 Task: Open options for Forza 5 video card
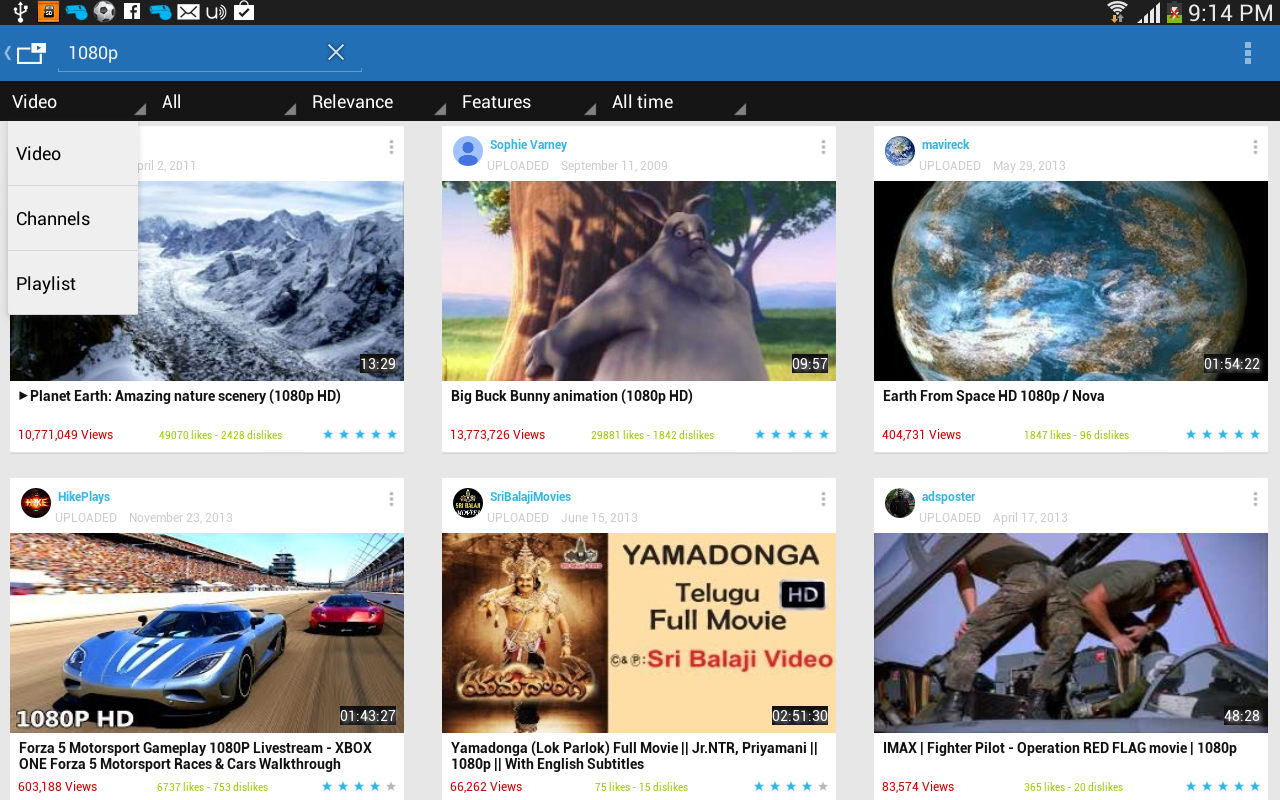[x=391, y=499]
